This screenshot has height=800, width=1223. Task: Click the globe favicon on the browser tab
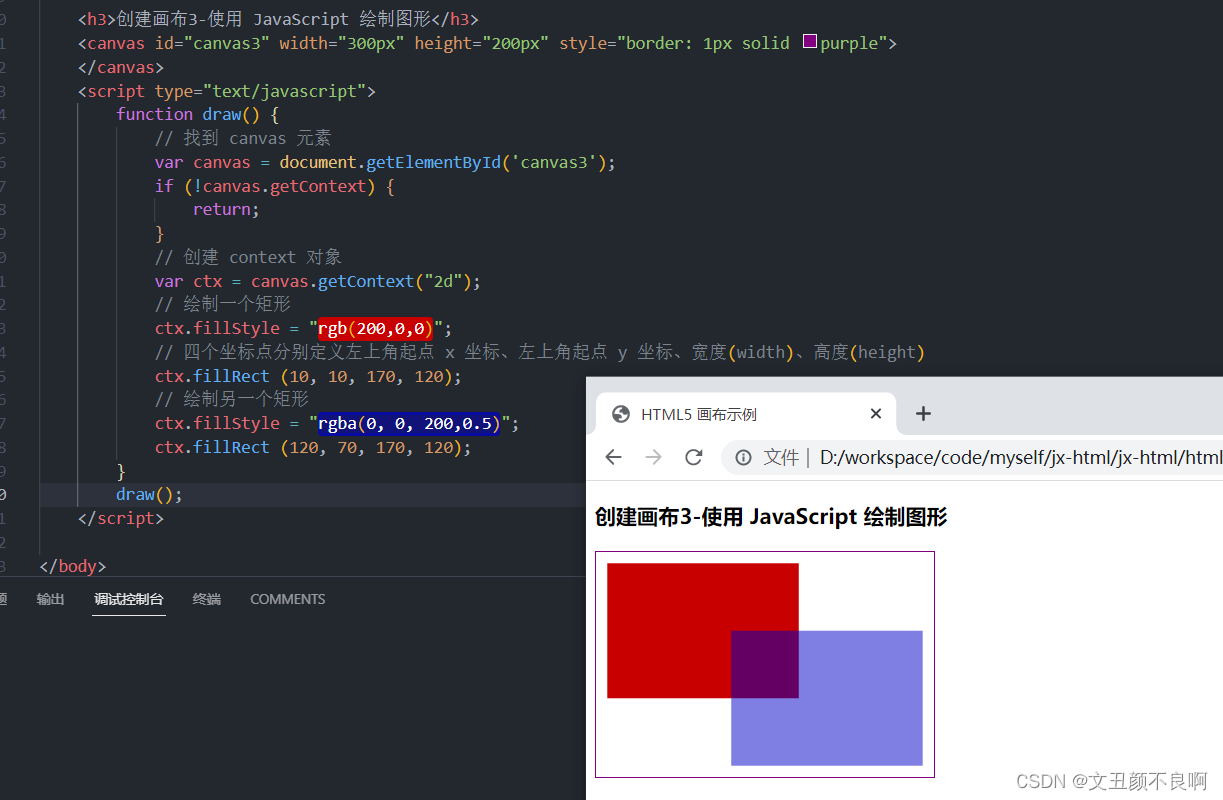point(618,413)
